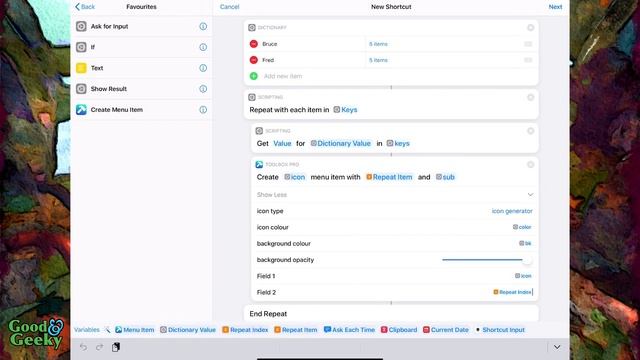Delete the Dictionary action card
The height and width of the screenshot is (360, 640).
531,28
